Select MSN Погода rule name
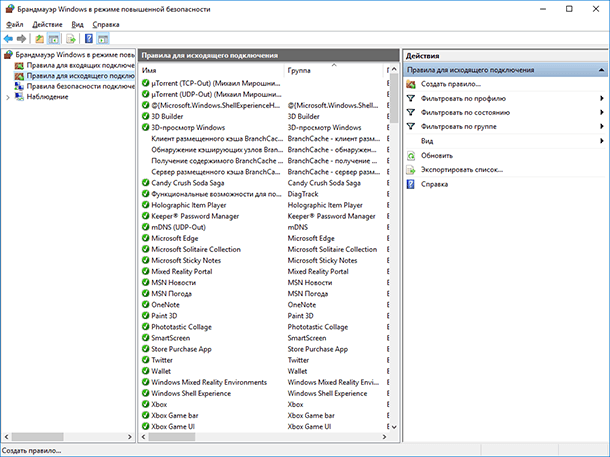The image size is (610, 457). coord(172,294)
